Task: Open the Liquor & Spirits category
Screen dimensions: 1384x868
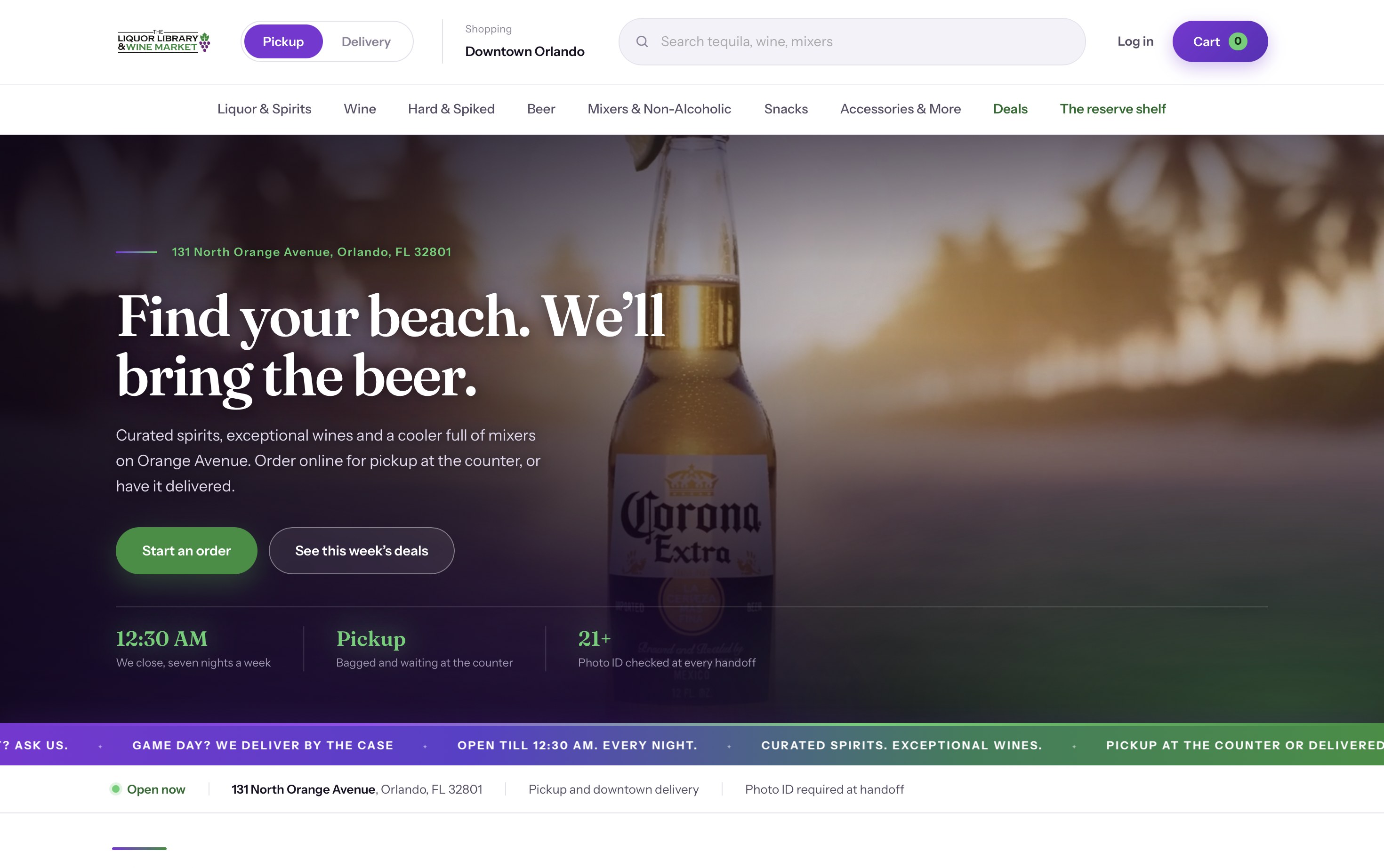Action: point(264,109)
